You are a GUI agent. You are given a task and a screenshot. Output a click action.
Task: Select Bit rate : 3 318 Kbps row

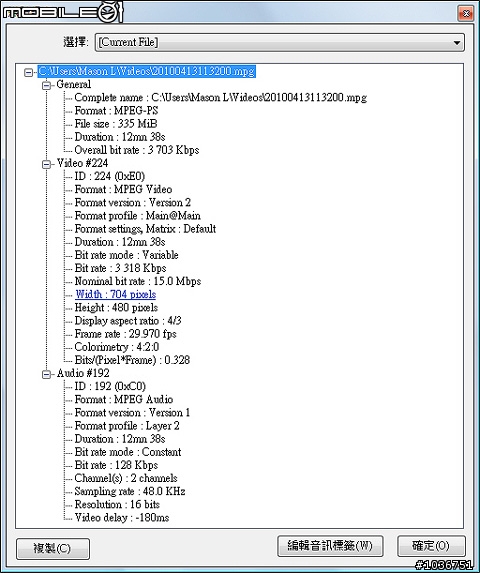click(120, 268)
